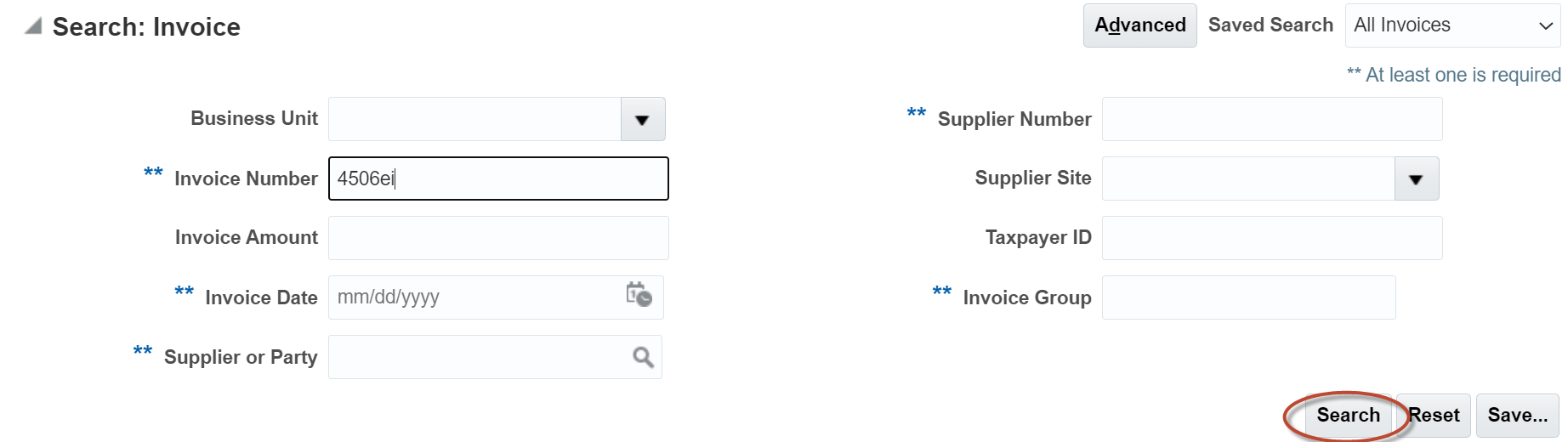Focus the Invoice Number text field
The width and height of the screenshot is (1568, 442).
click(x=498, y=178)
